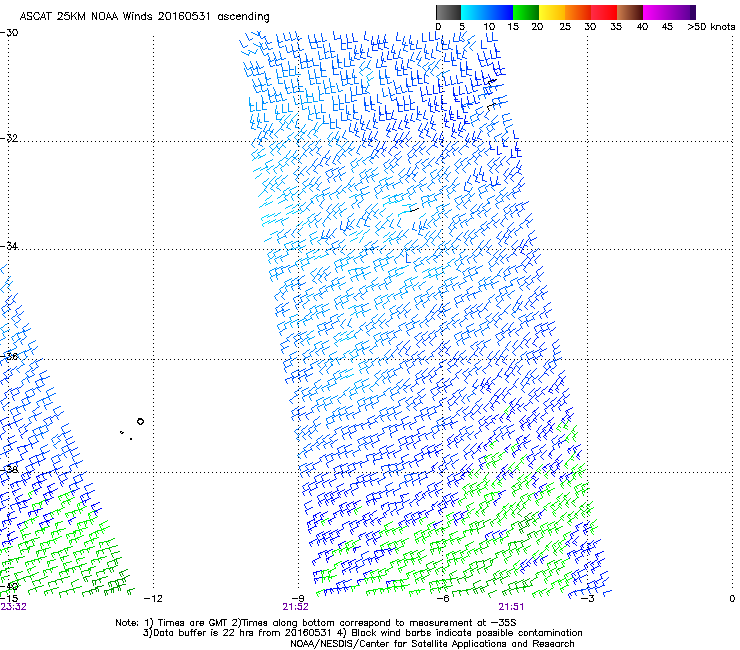Click the -36 latitude label
This screenshot has height=650, width=740.
(x=9, y=356)
